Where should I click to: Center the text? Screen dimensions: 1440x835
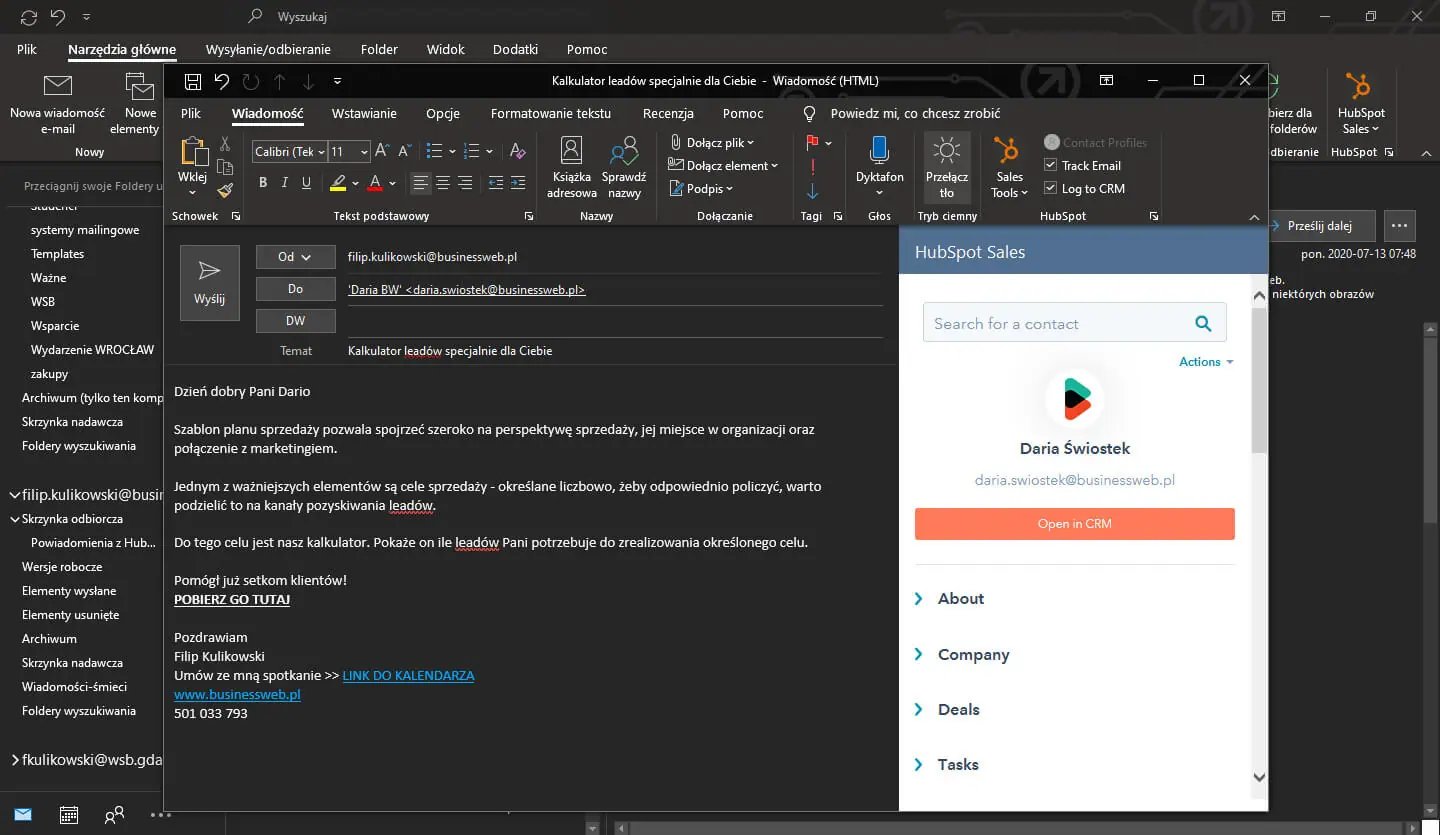[x=442, y=183]
